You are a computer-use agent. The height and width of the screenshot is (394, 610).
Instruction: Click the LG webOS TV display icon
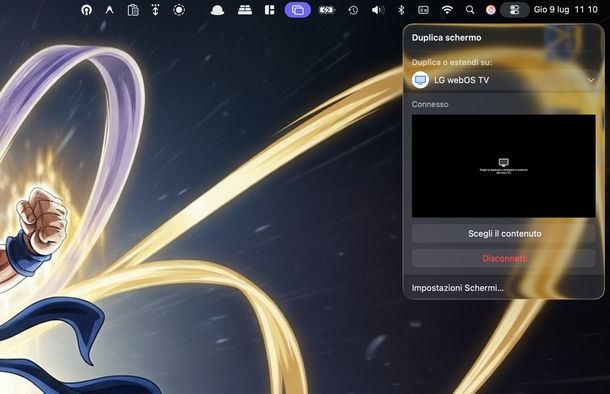click(420, 80)
